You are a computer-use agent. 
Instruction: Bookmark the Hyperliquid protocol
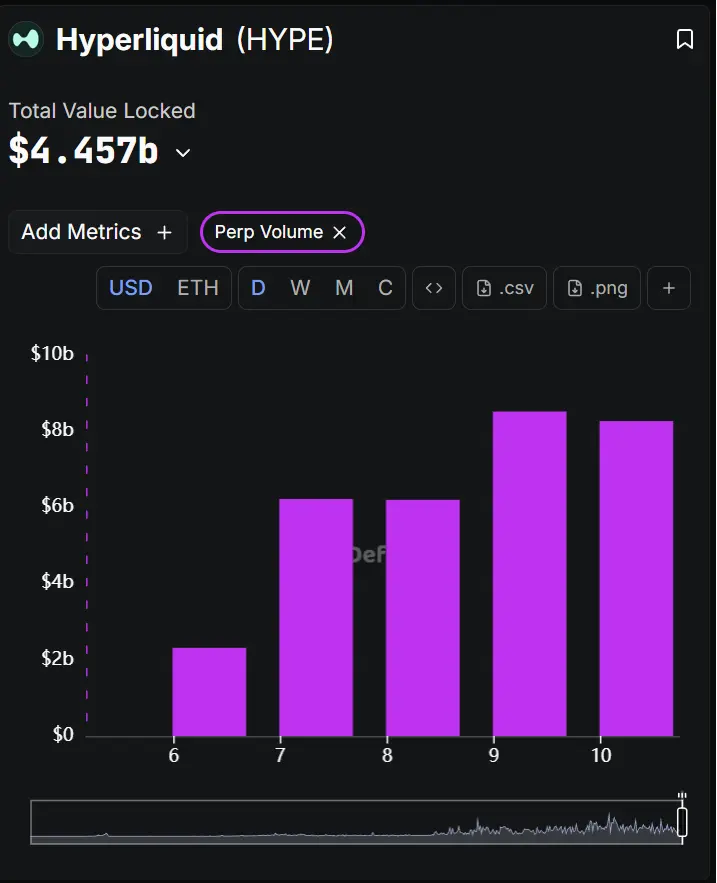pyautogui.click(x=685, y=39)
